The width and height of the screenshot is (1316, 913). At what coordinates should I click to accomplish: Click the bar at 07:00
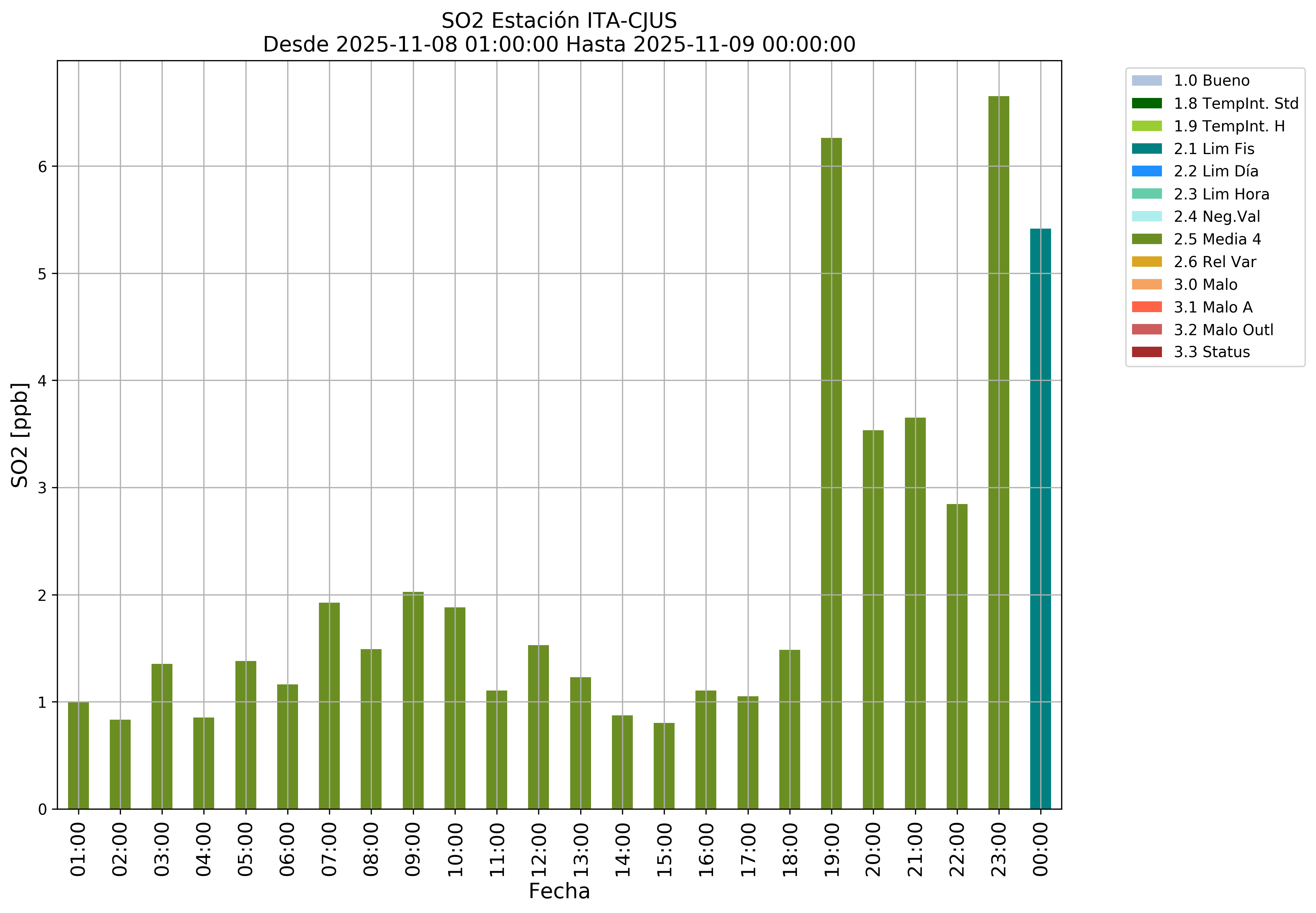pyautogui.click(x=329, y=705)
